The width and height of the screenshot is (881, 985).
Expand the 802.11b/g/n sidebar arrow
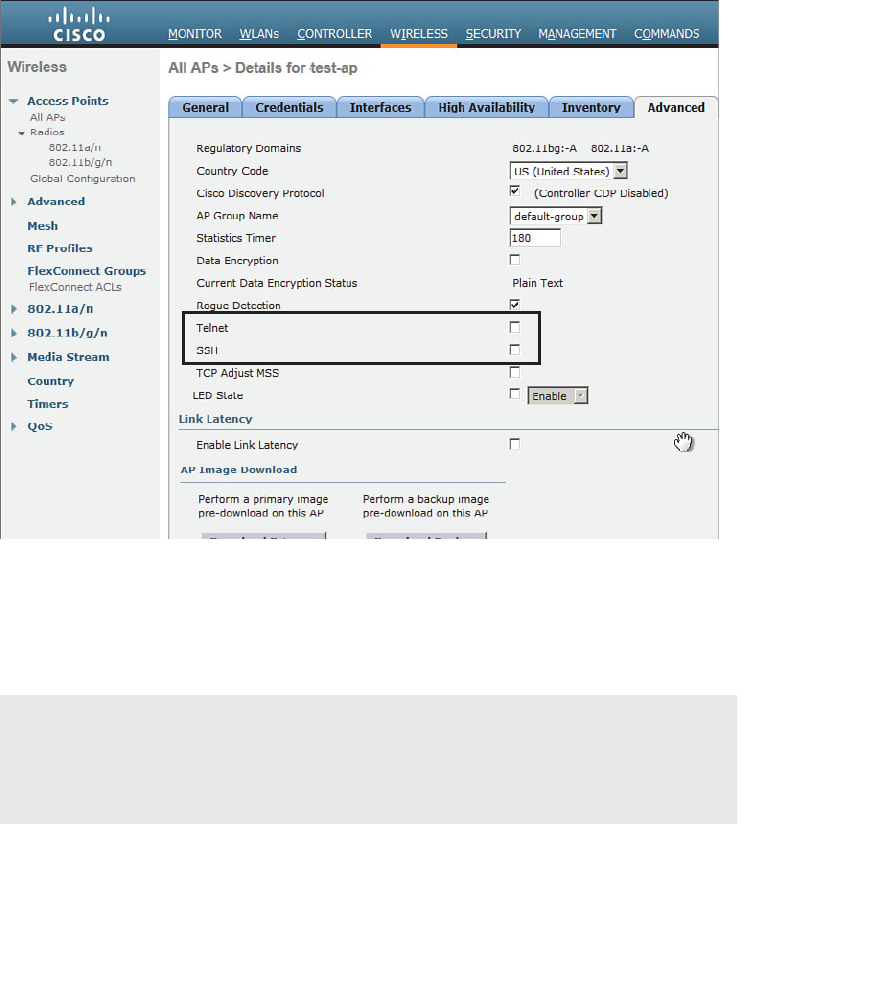tap(14, 333)
